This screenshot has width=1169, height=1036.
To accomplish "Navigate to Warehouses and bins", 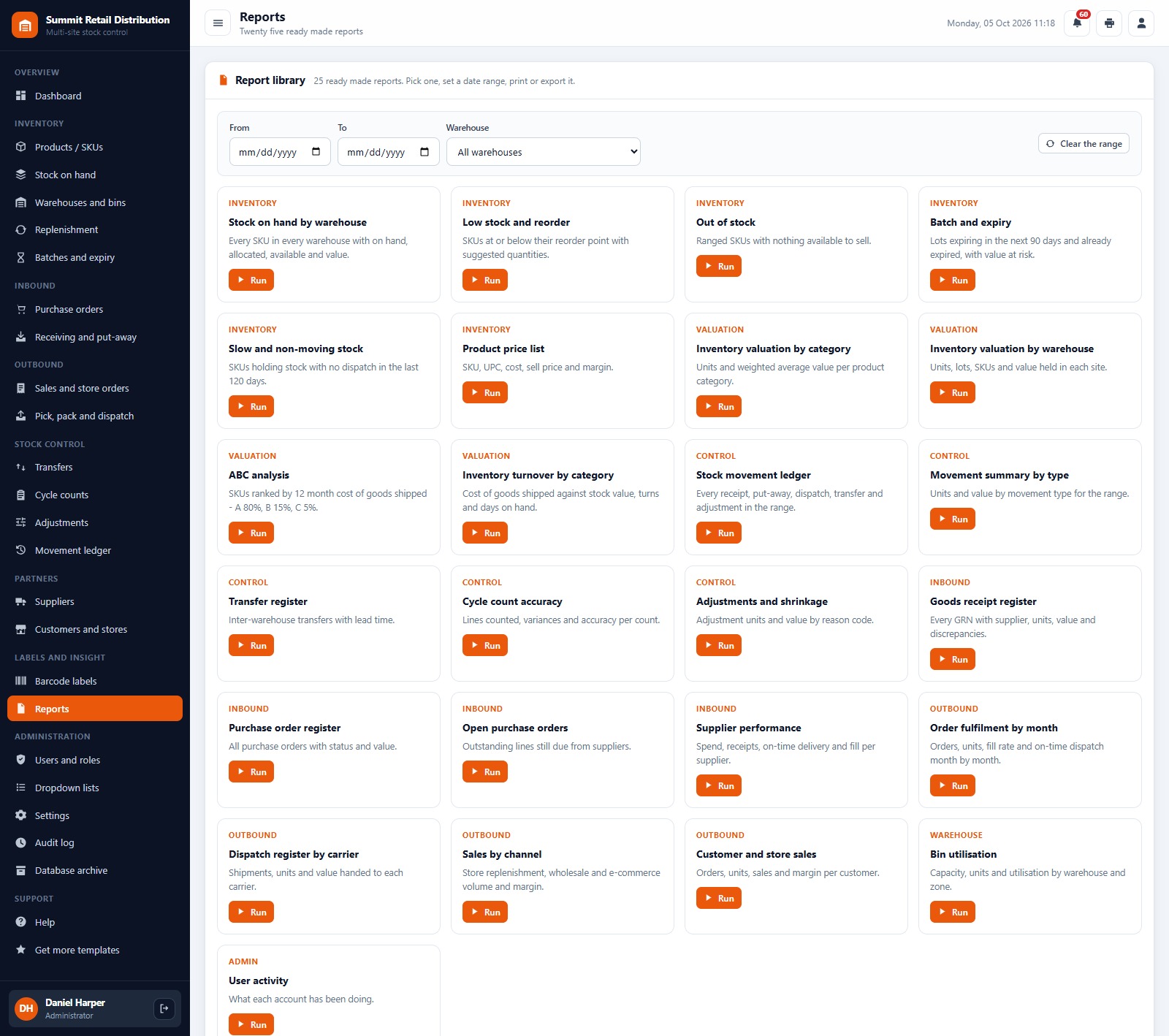I will click(x=95, y=202).
